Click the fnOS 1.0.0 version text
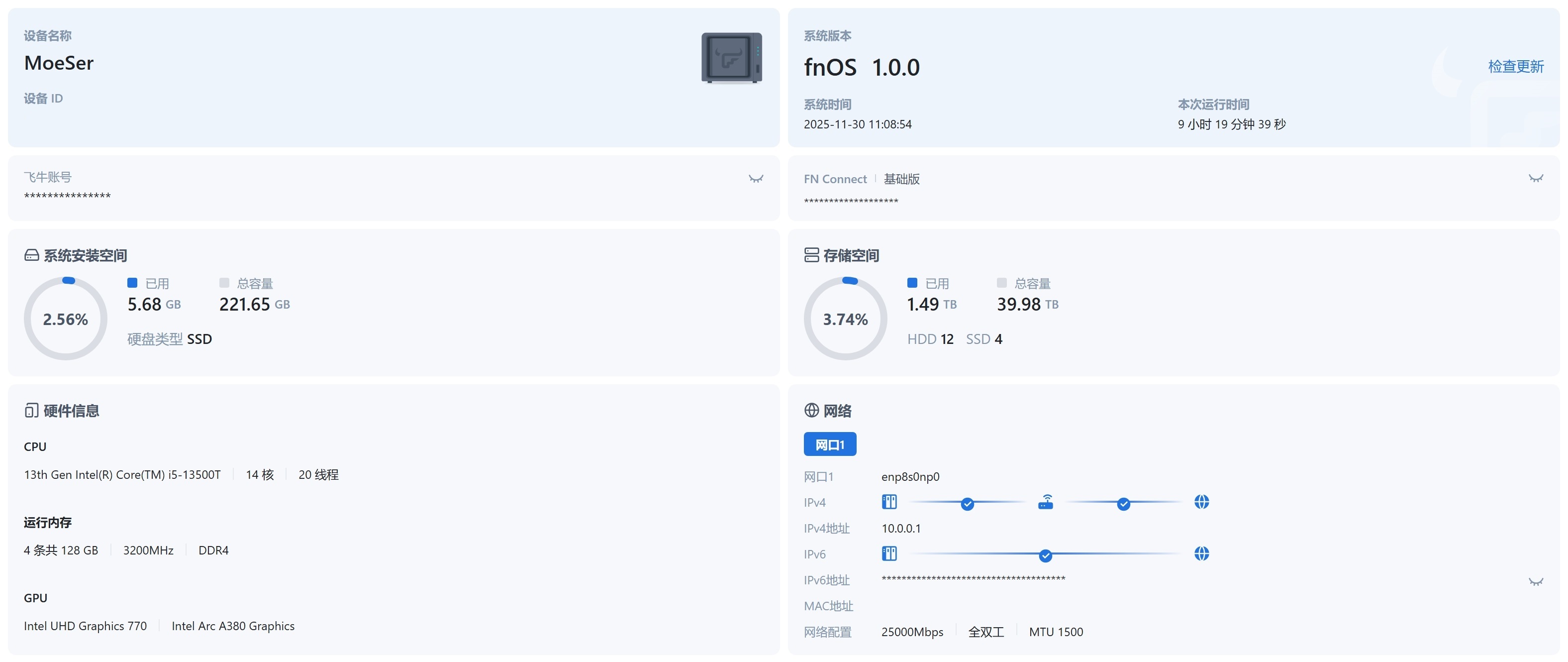1568x662 pixels. tap(861, 67)
